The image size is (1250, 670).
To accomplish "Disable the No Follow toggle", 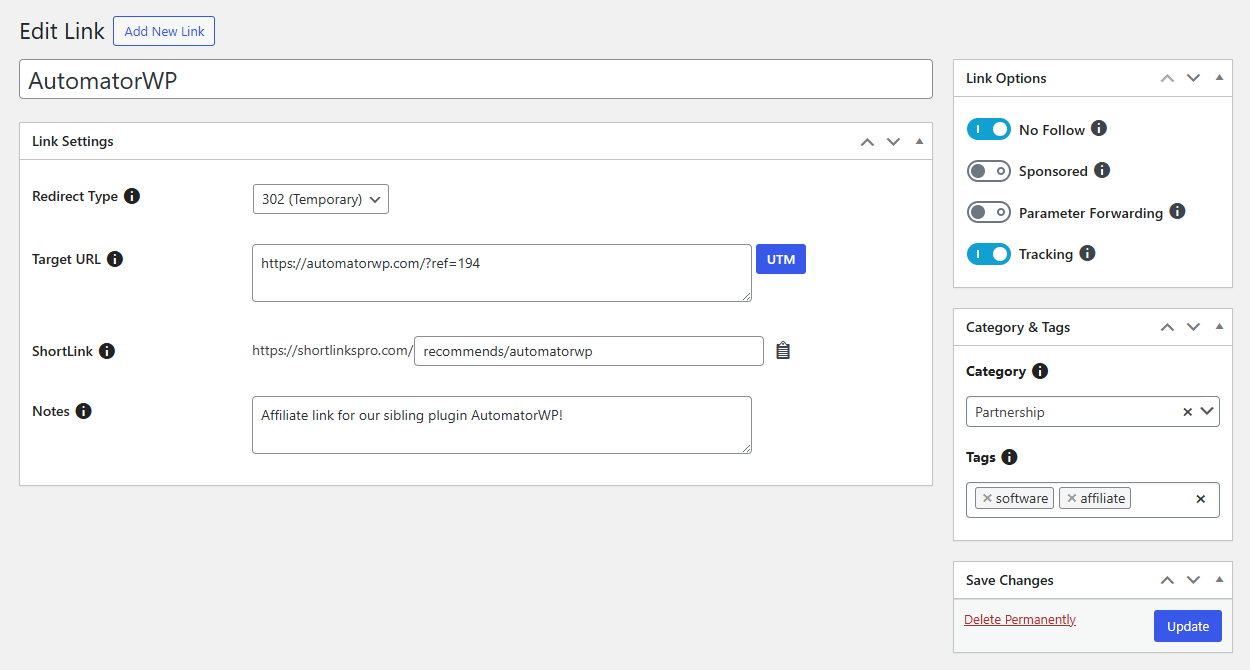I will click(x=989, y=129).
